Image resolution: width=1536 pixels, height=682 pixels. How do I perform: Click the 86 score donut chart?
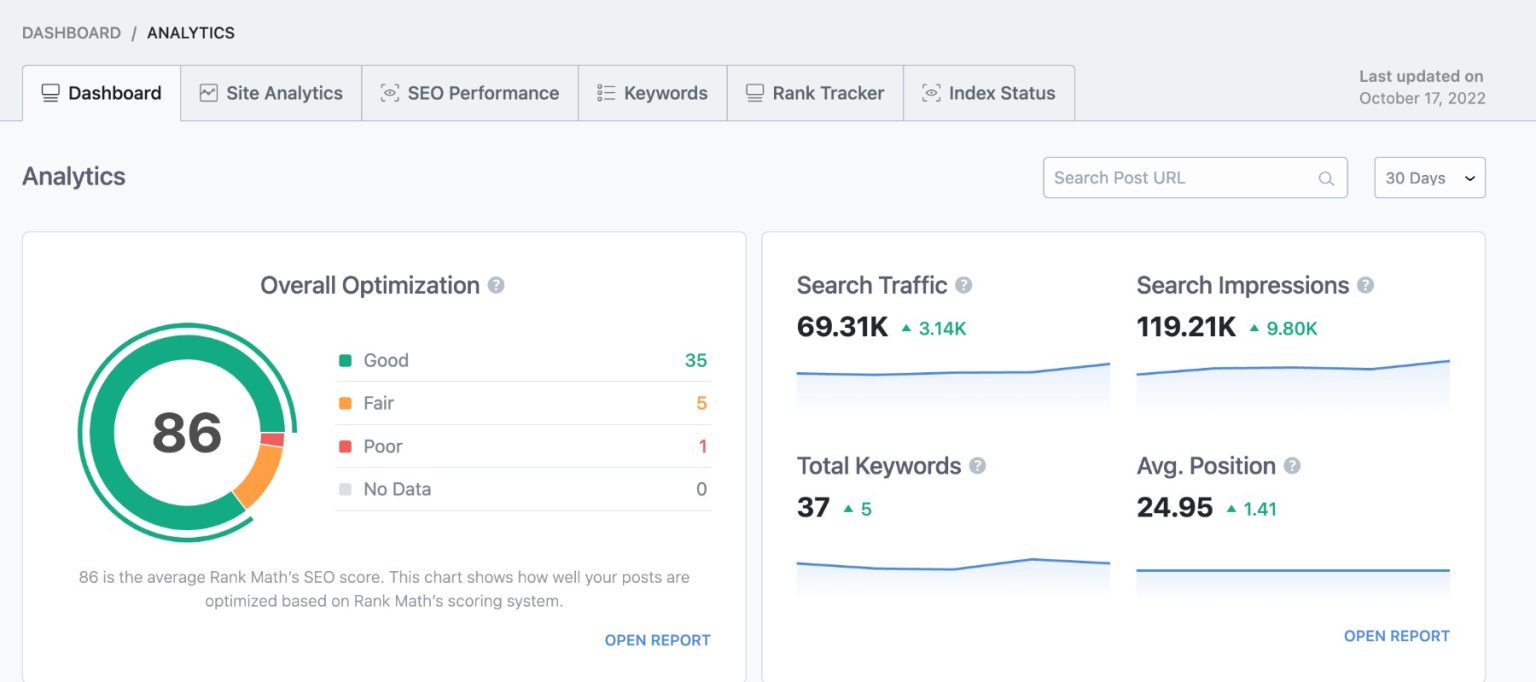(x=186, y=433)
